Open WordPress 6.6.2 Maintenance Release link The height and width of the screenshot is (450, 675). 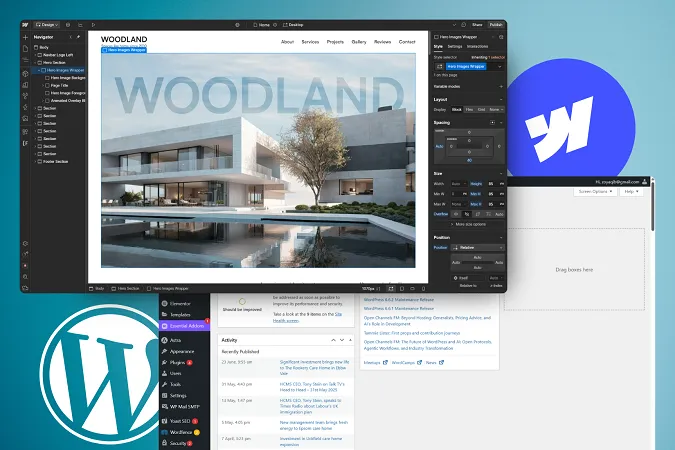(399, 300)
